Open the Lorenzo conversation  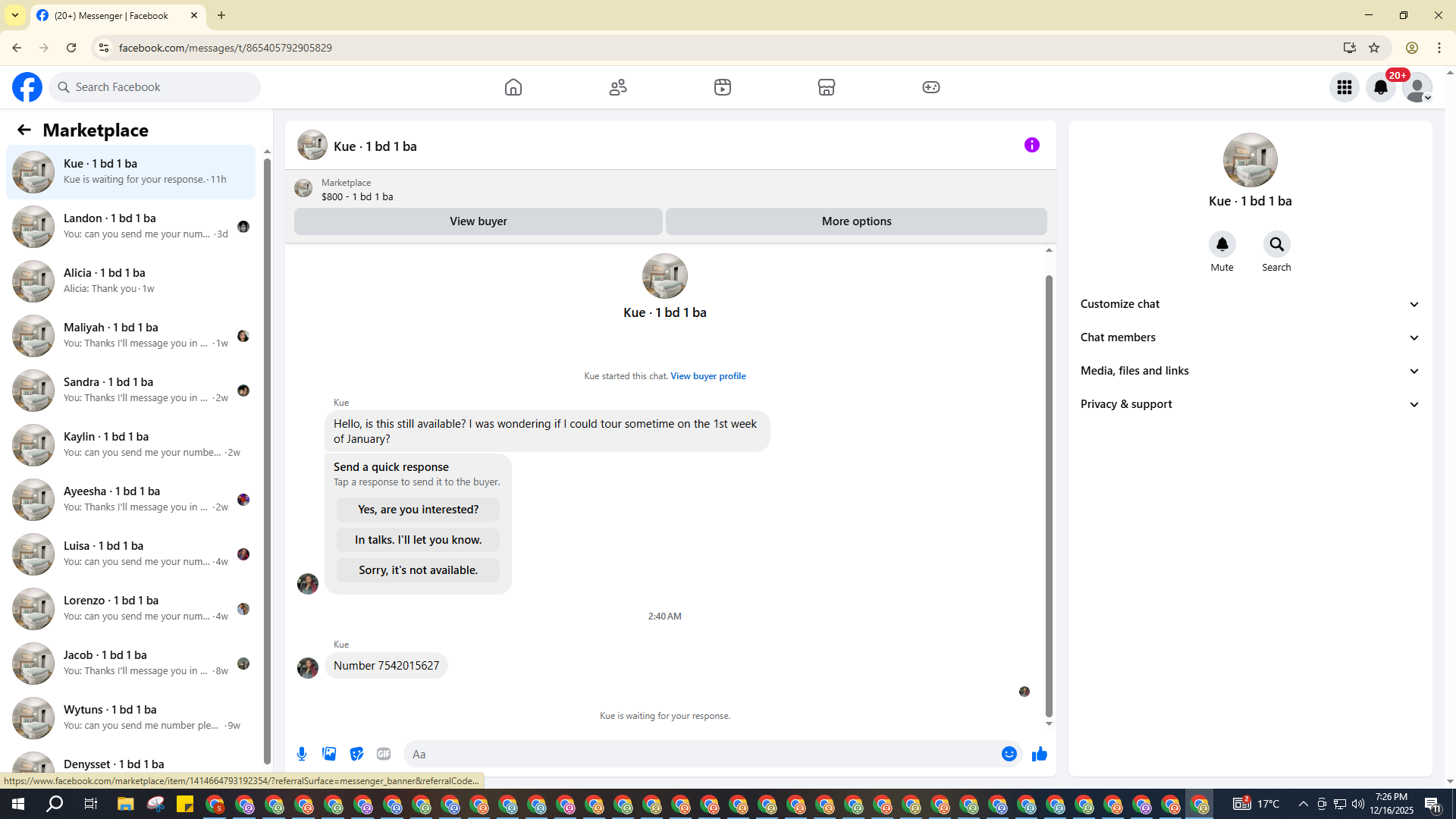click(x=131, y=609)
